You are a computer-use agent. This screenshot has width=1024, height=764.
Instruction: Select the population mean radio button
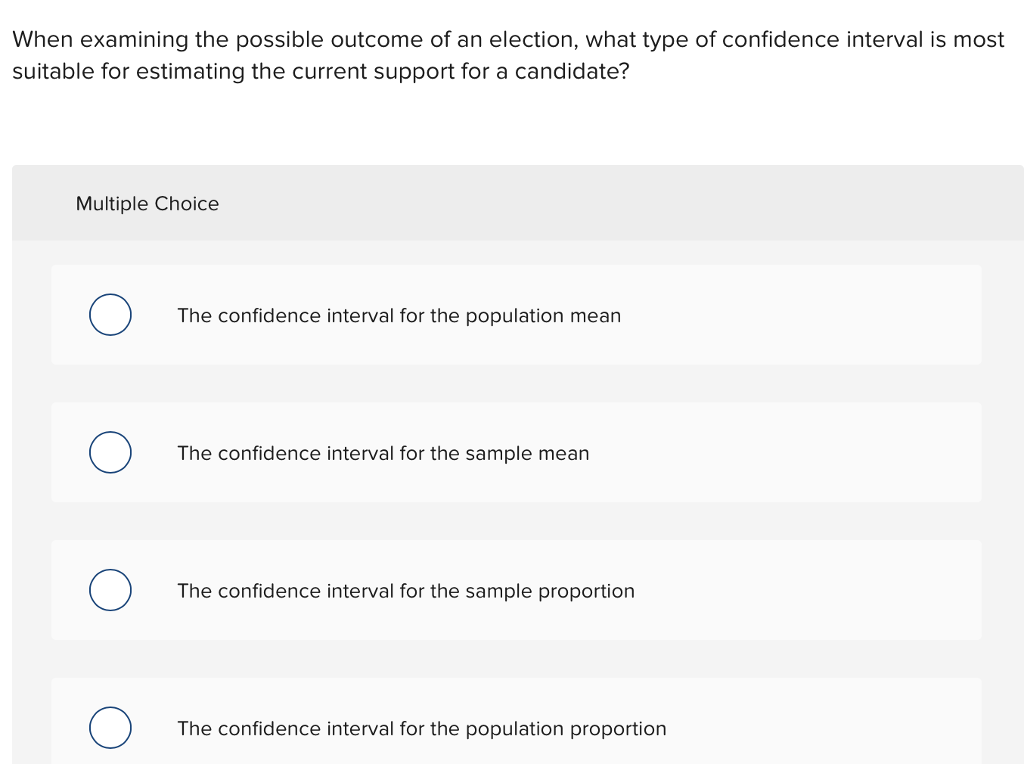coord(110,314)
